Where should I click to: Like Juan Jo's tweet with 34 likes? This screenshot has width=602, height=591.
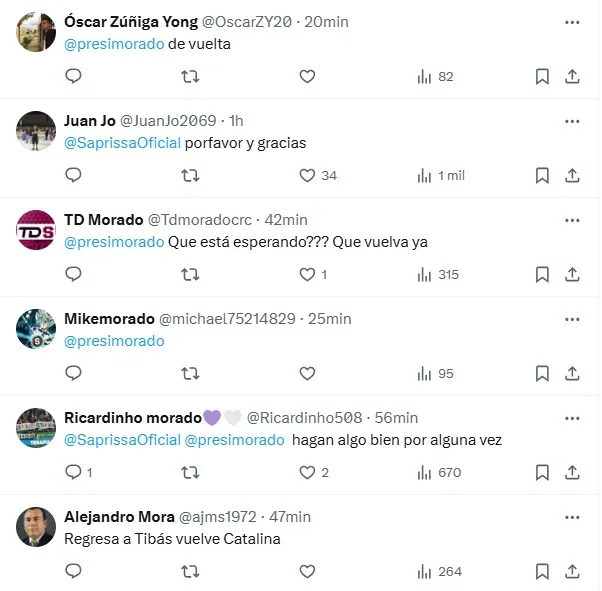coord(308,175)
